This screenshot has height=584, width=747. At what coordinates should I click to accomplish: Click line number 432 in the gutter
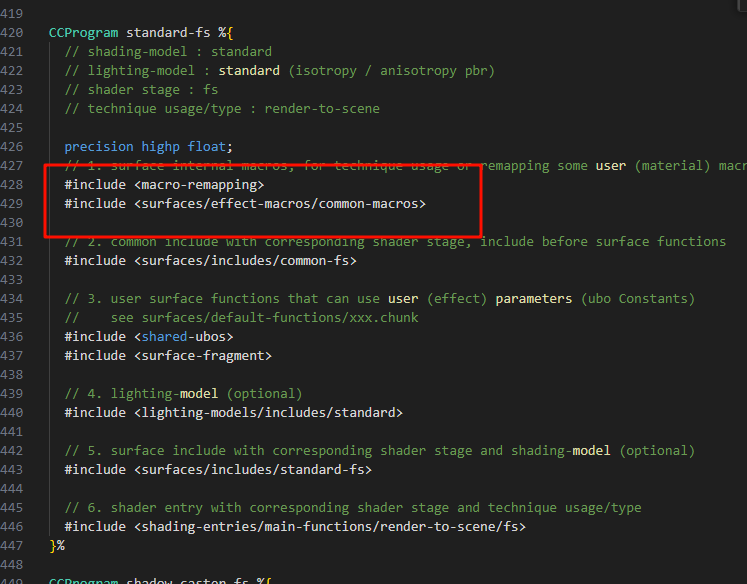pyautogui.click(x=12, y=260)
